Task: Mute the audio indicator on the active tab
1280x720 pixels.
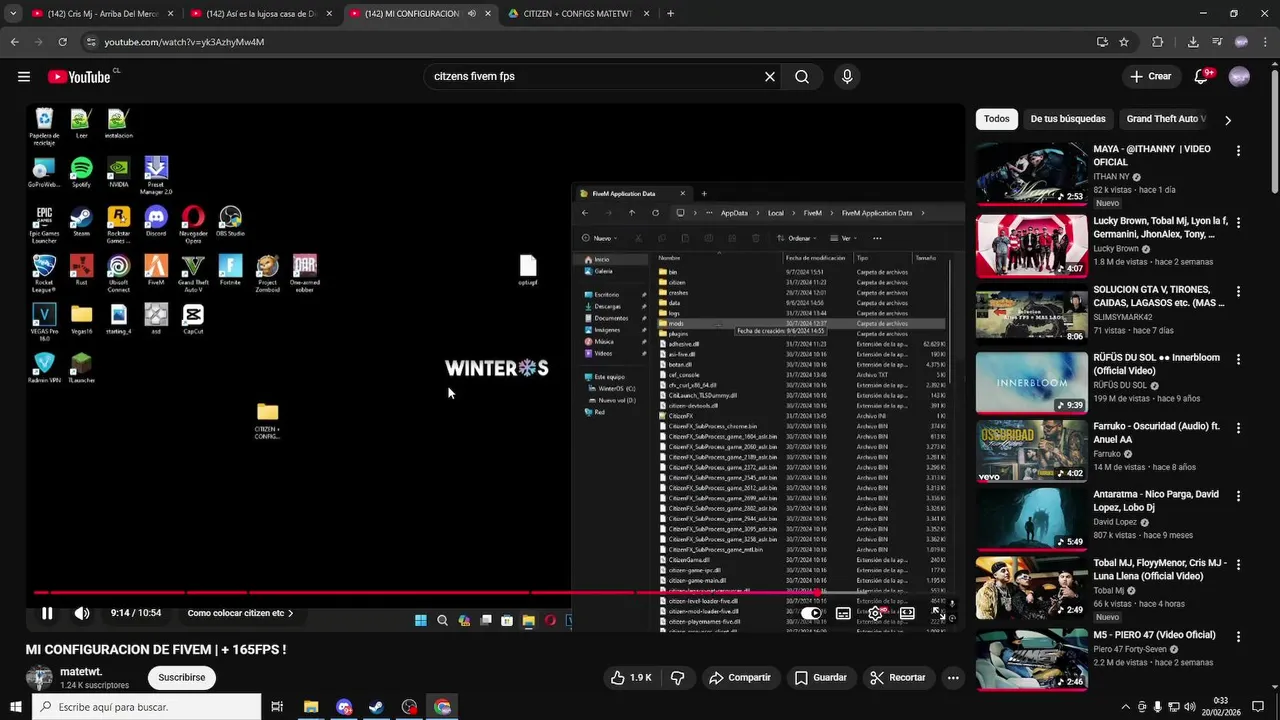Action: click(x=471, y=14)
